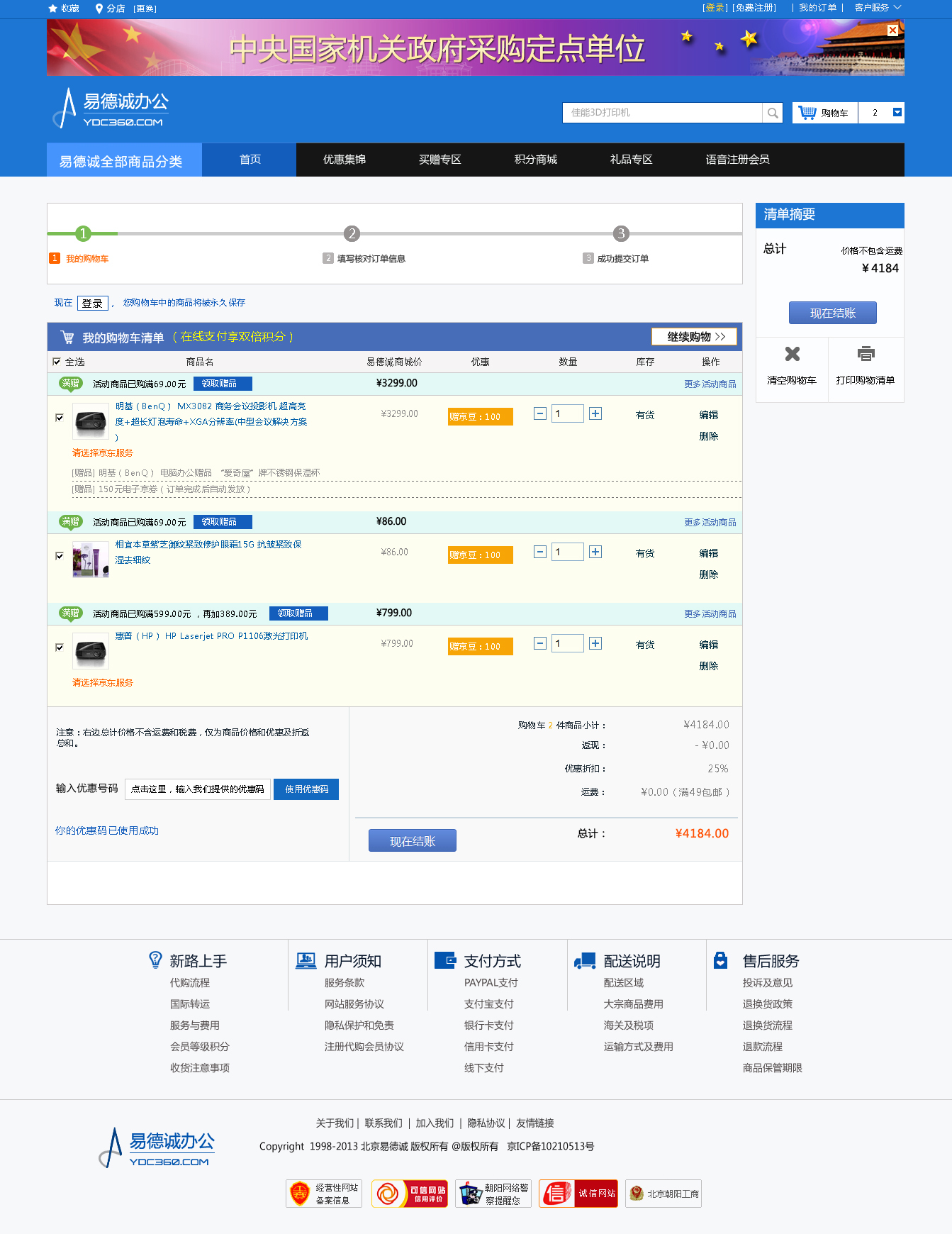952x1234 pixels.
Task: Open 积分商城 menu item
Action: (x=536, y=160)
